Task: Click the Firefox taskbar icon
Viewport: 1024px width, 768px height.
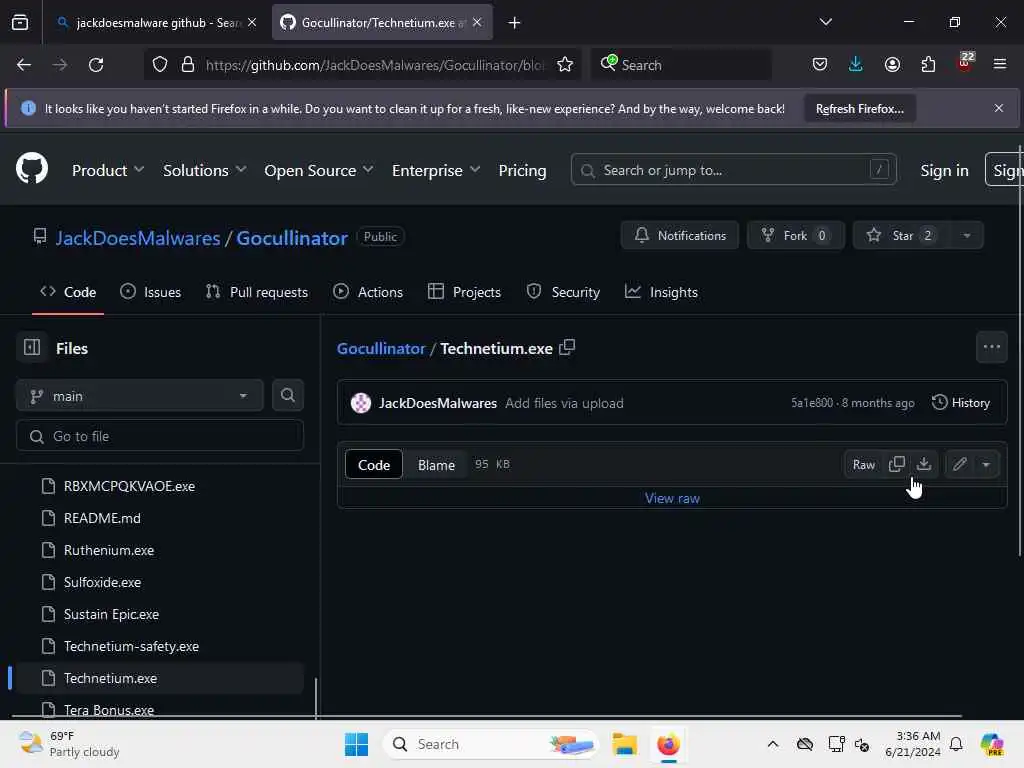Action: point(668,744)
